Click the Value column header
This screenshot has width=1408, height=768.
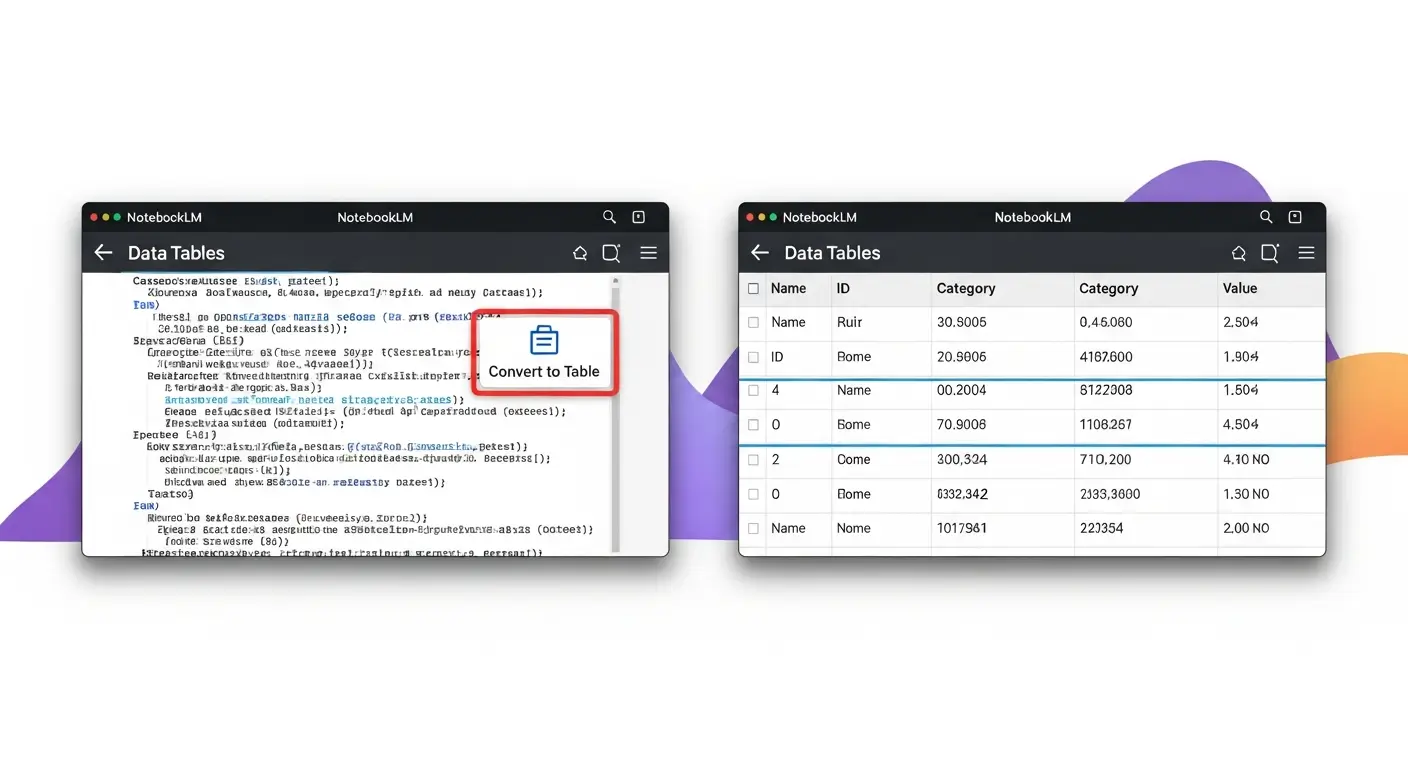click(1239, 288)
